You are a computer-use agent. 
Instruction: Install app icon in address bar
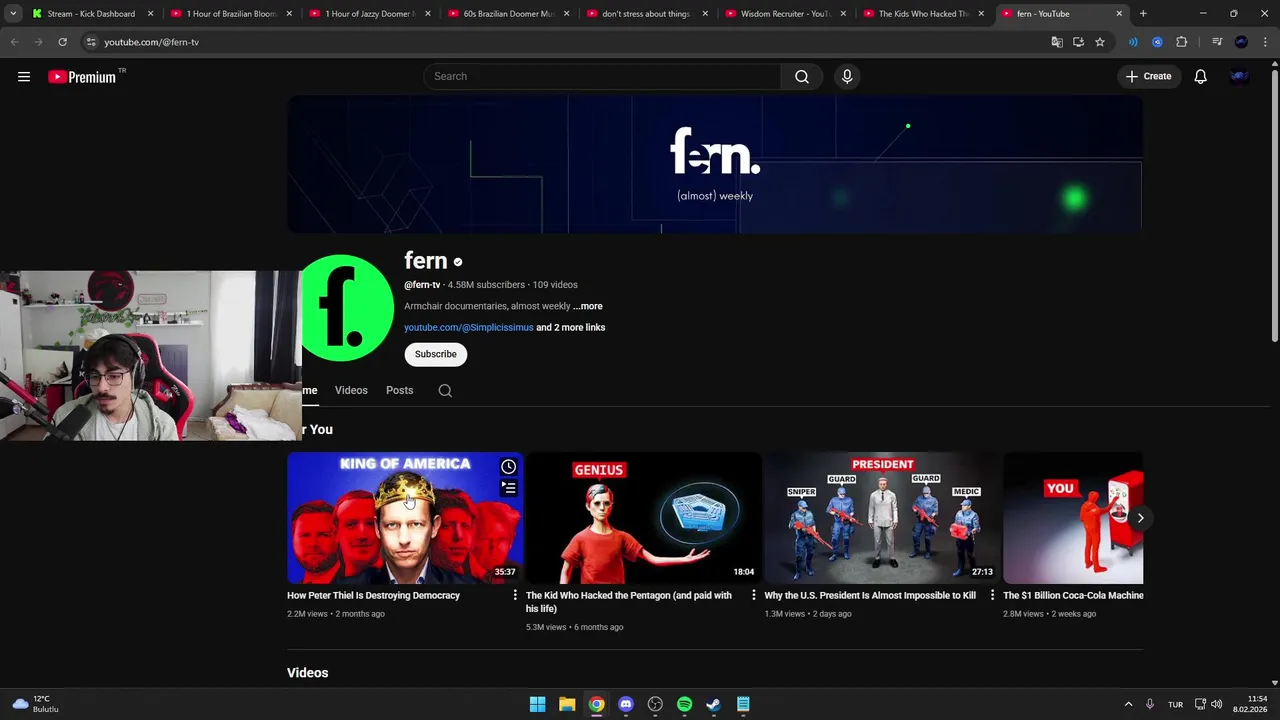[x=1078, y=42]
